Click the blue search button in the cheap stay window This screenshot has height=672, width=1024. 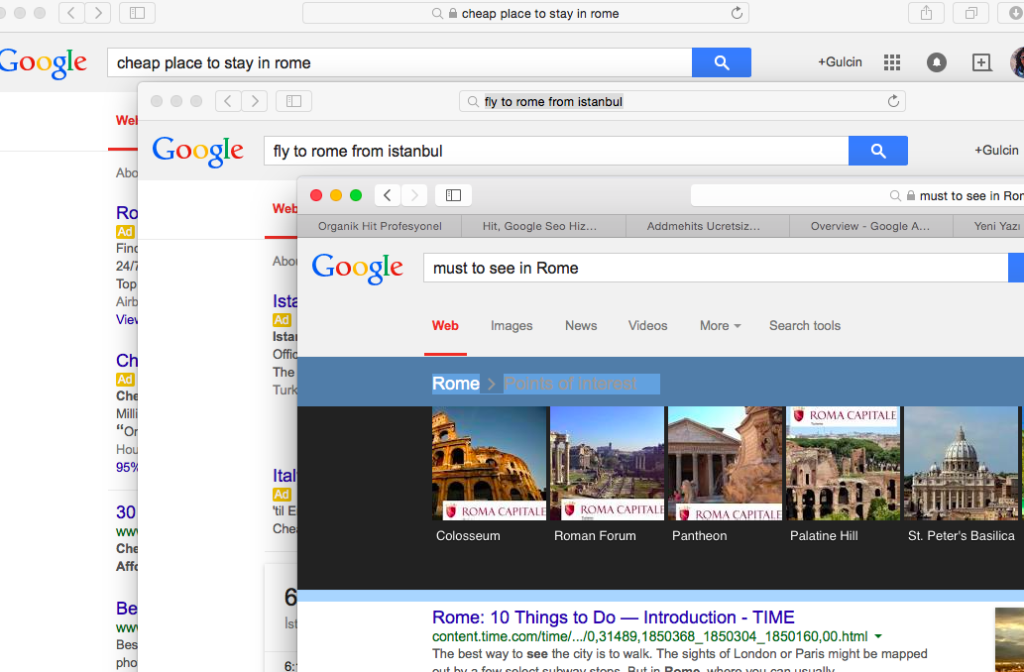[x=721, y=63]
